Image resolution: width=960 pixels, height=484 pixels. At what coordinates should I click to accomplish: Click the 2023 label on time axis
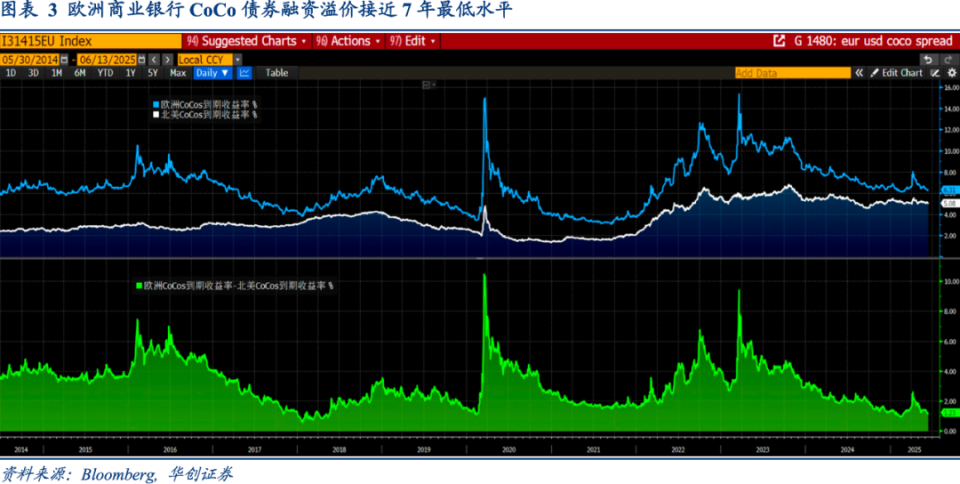763,450
